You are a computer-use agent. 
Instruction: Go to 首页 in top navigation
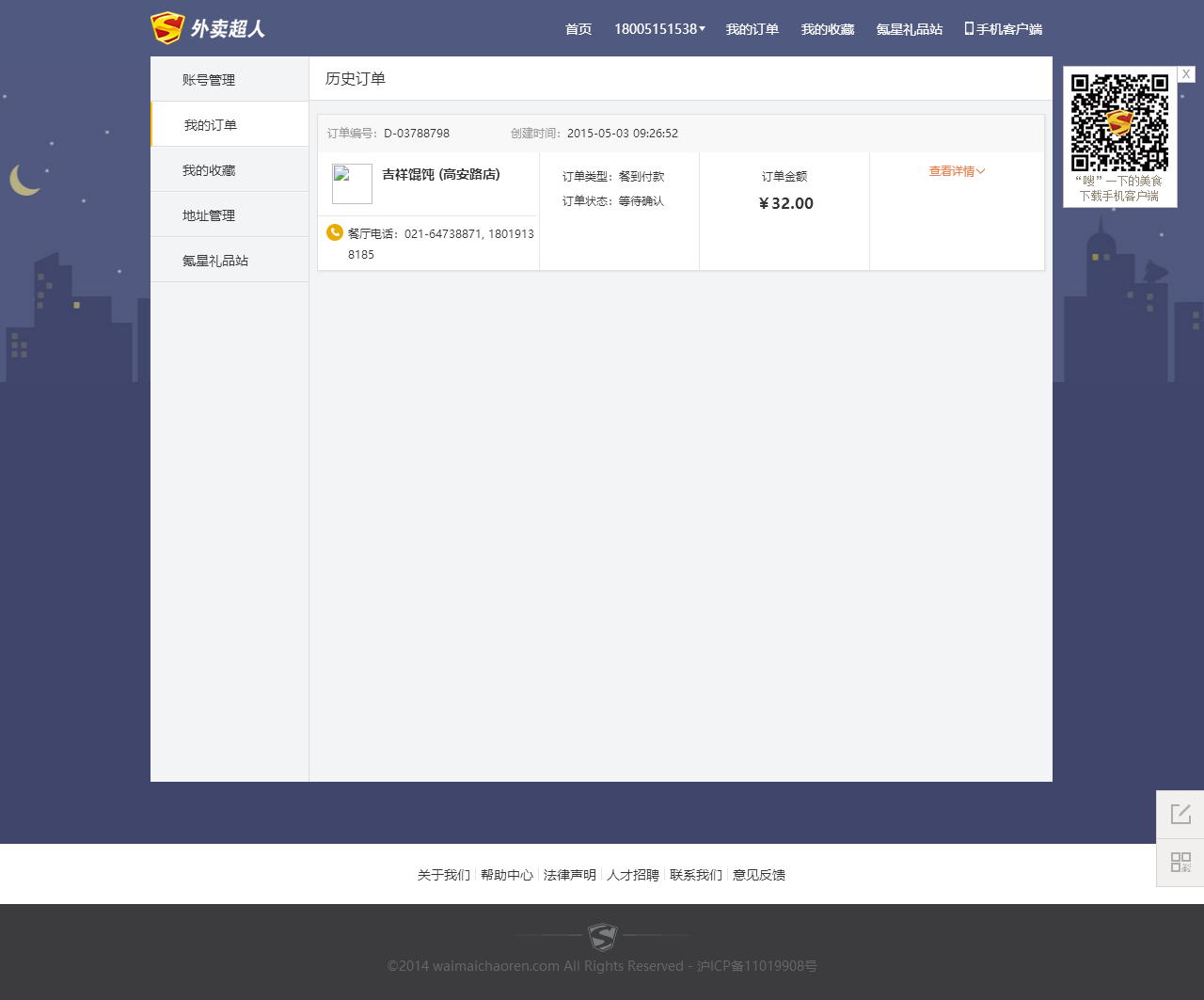[578, 29]
